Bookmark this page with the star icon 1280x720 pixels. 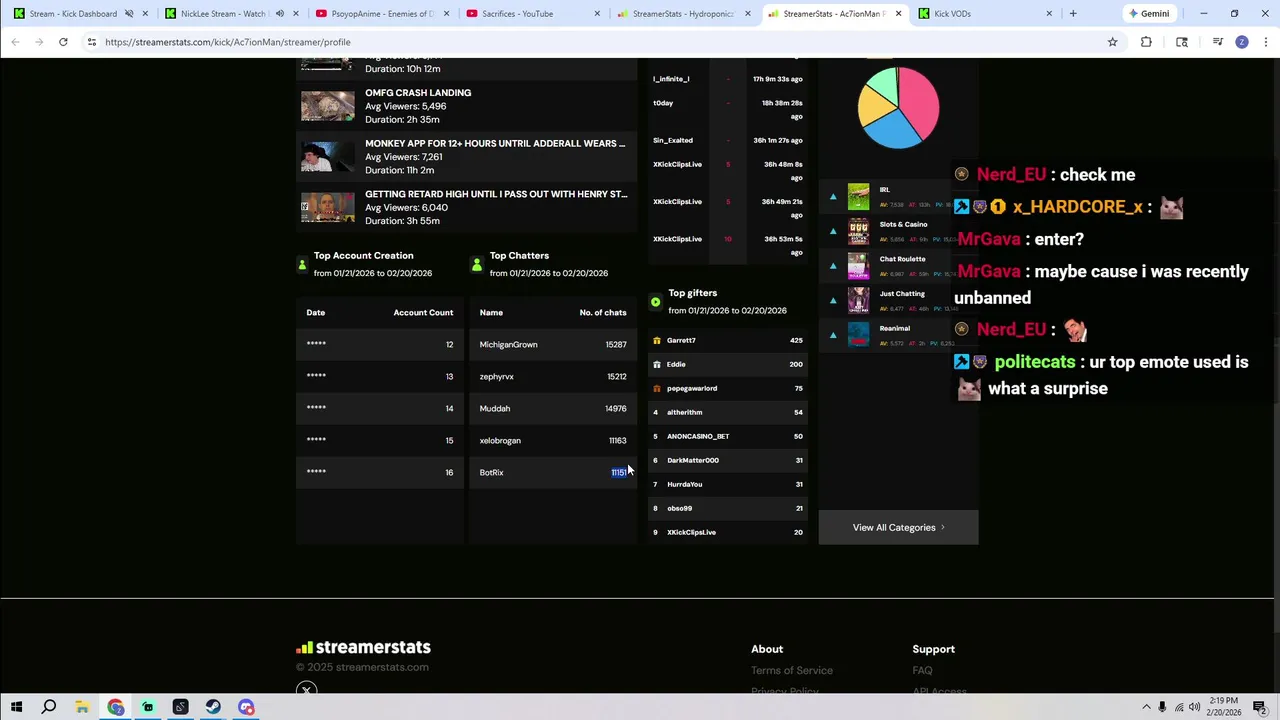coord(1112,42)
